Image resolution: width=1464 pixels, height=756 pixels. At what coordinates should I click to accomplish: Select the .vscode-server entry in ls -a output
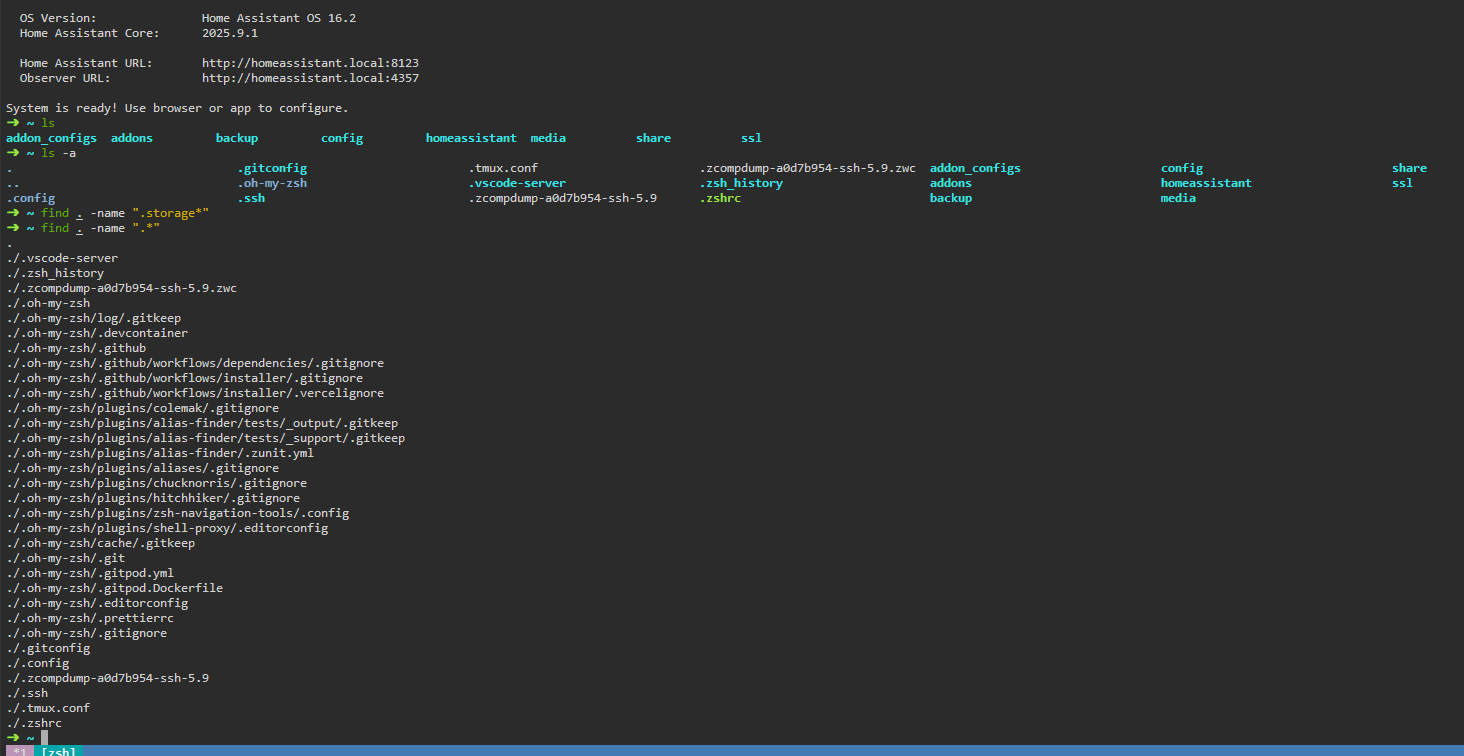click(517, 182)
